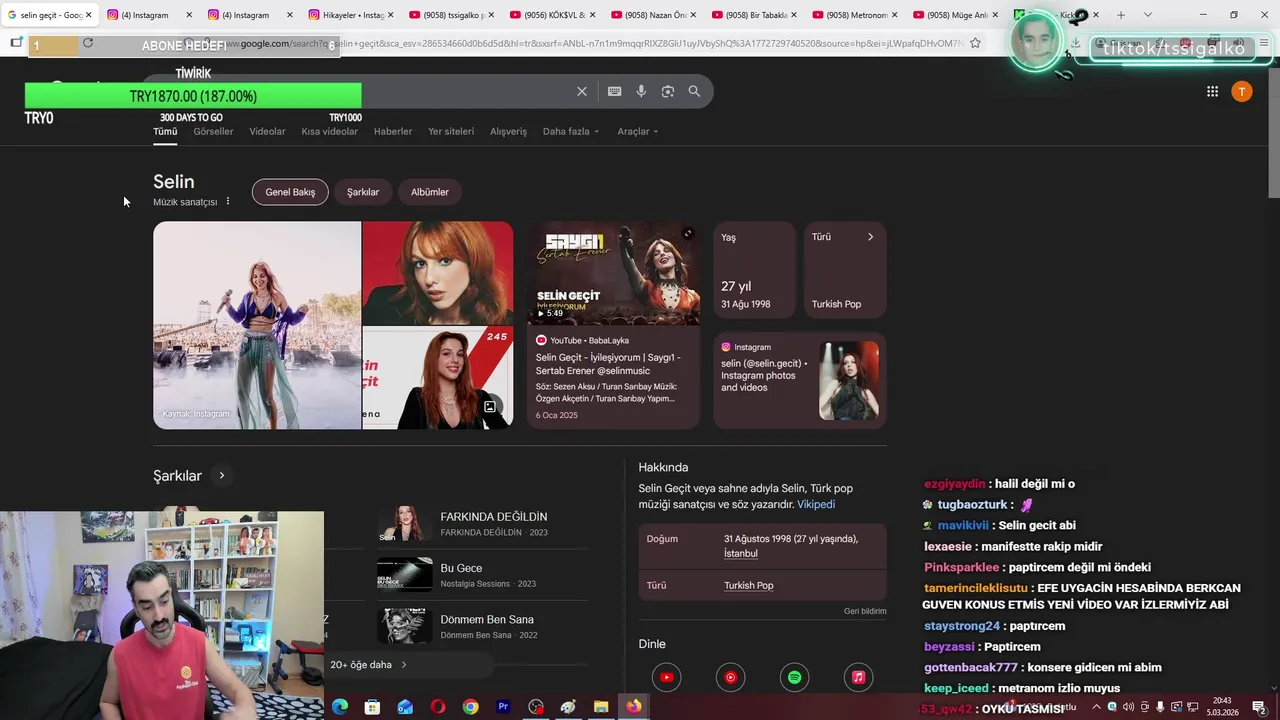Open the Turkish Pop genre link

point(749,585)
